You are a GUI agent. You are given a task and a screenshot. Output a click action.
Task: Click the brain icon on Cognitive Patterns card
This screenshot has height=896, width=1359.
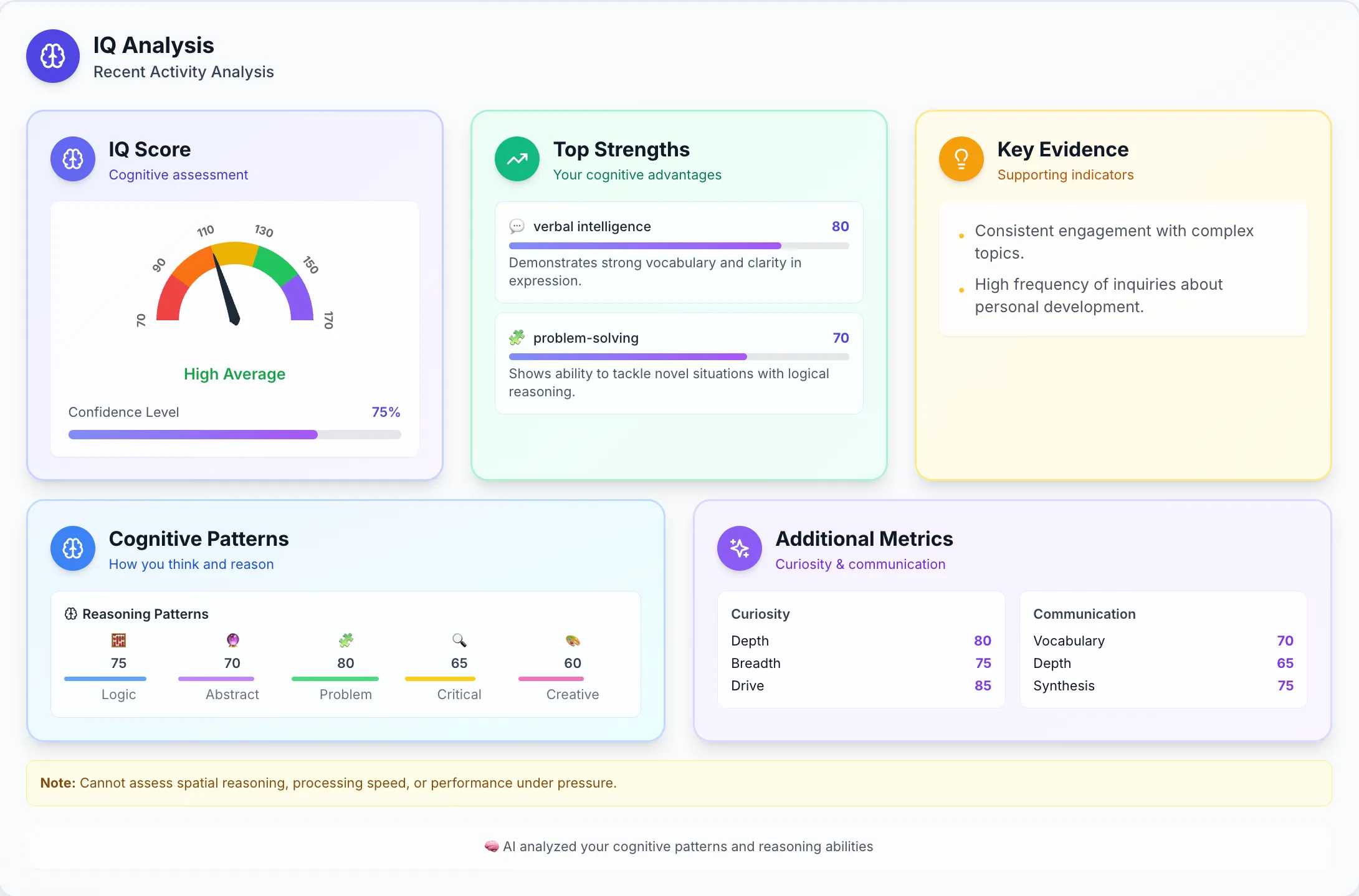click(72, 549)
